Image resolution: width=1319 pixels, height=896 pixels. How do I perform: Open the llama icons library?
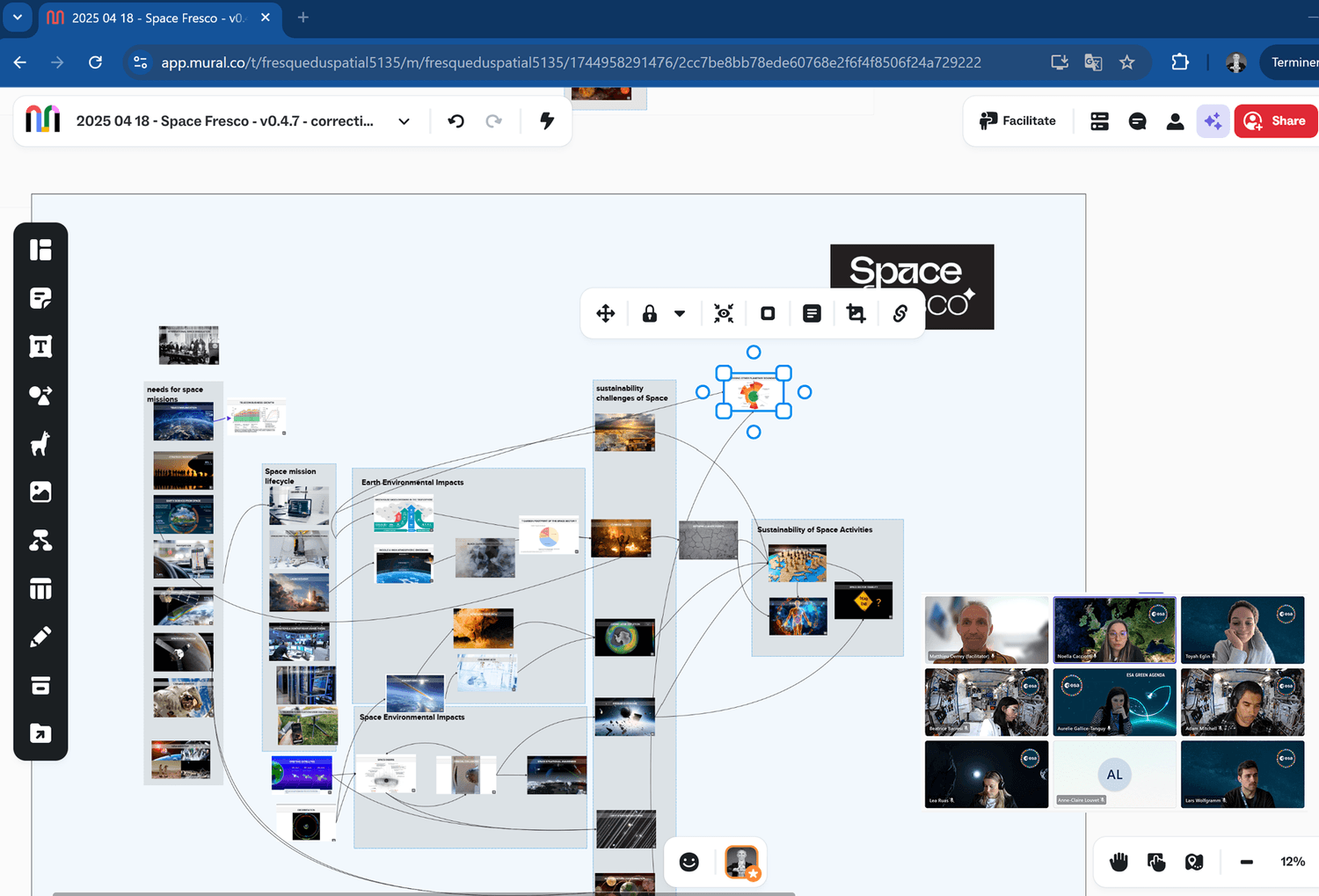pos(40,443)
